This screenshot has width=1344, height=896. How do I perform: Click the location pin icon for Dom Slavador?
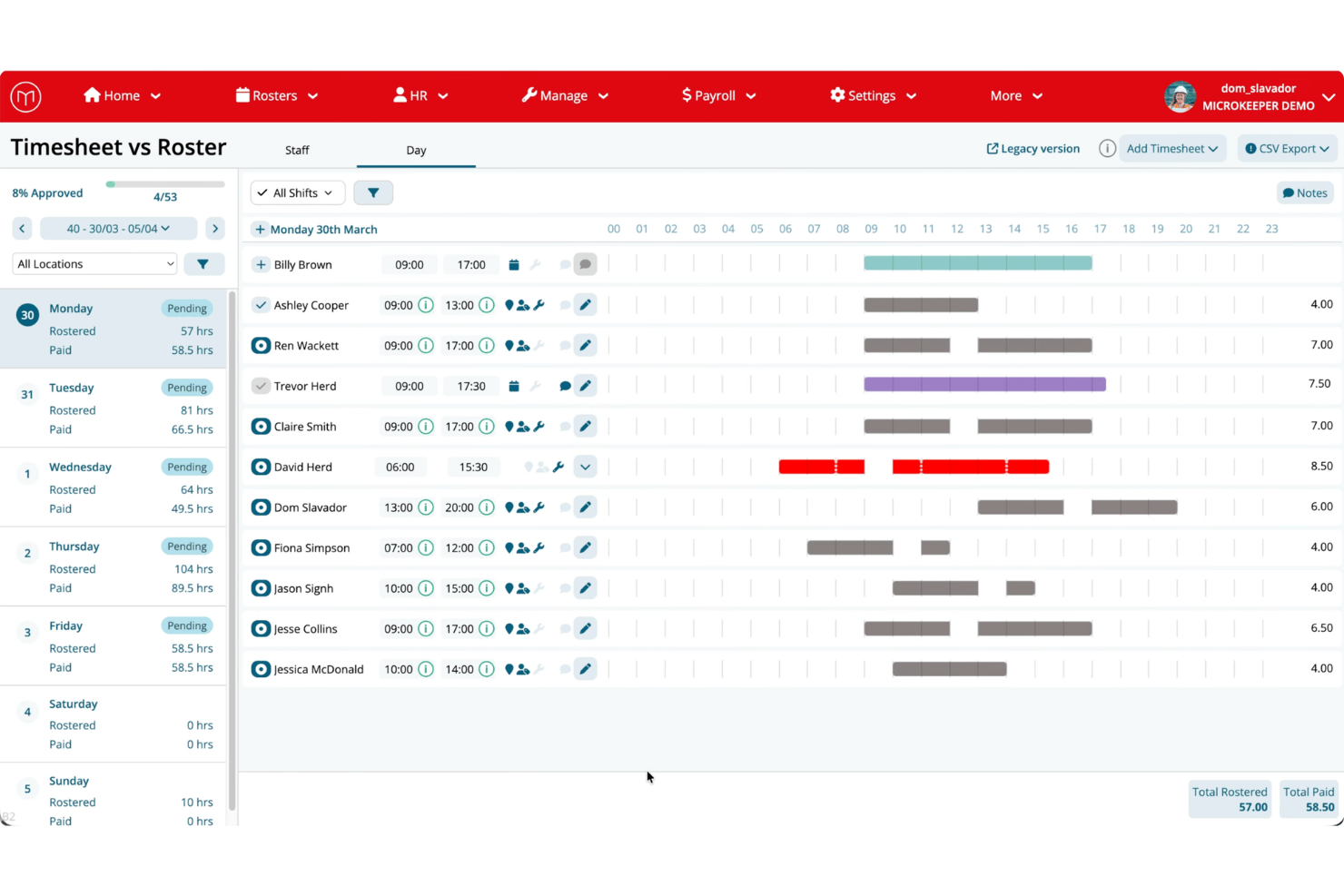pos(509,507)
